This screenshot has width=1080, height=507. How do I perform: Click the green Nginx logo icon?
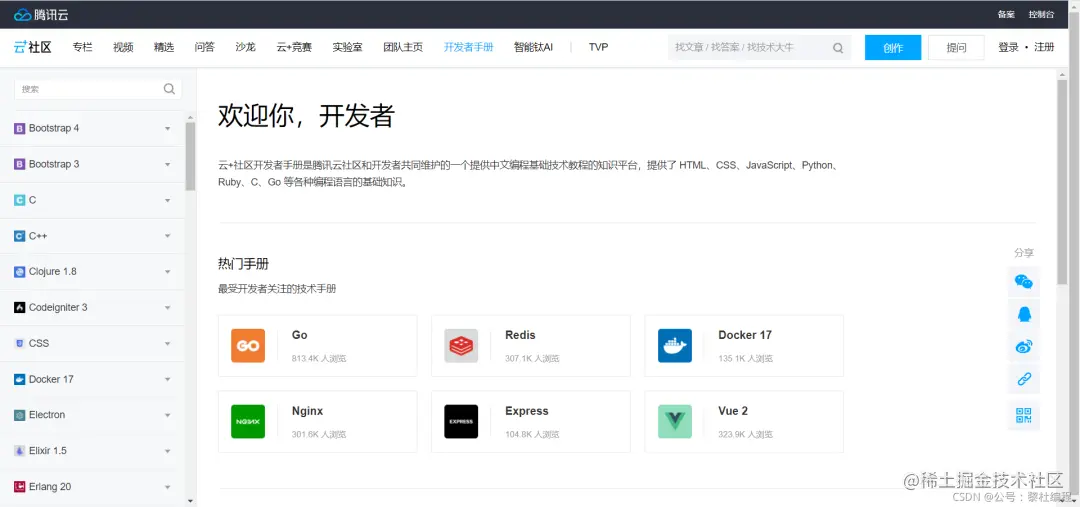click(x=248, y=422)
